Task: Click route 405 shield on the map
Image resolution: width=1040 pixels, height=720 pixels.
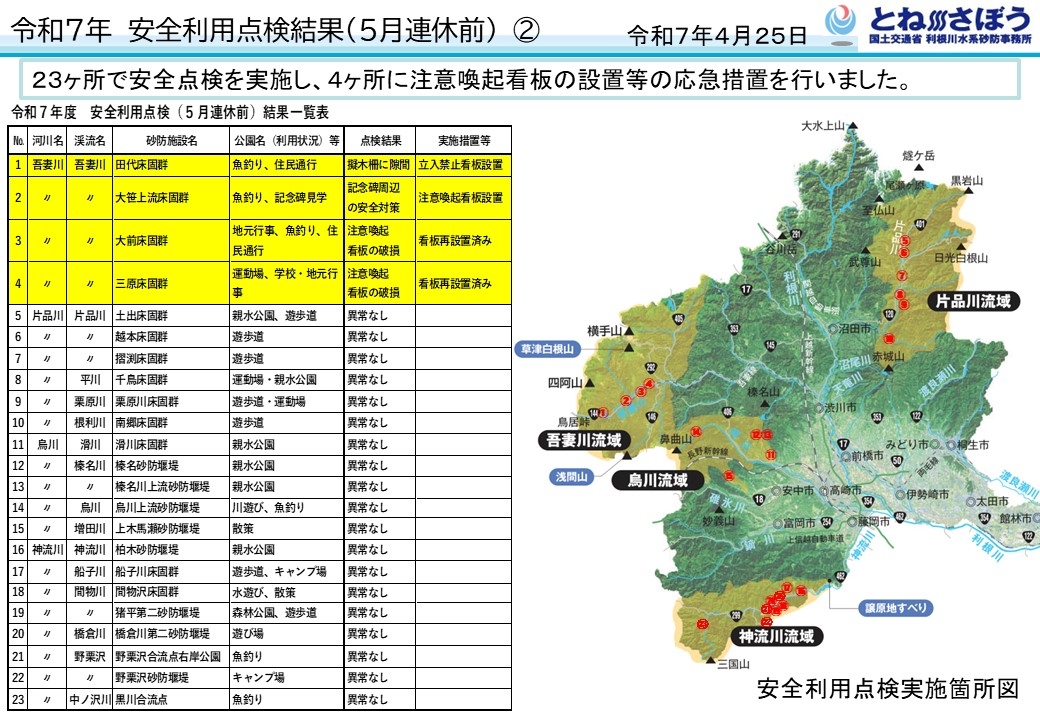Action: (x=678, y=319)
